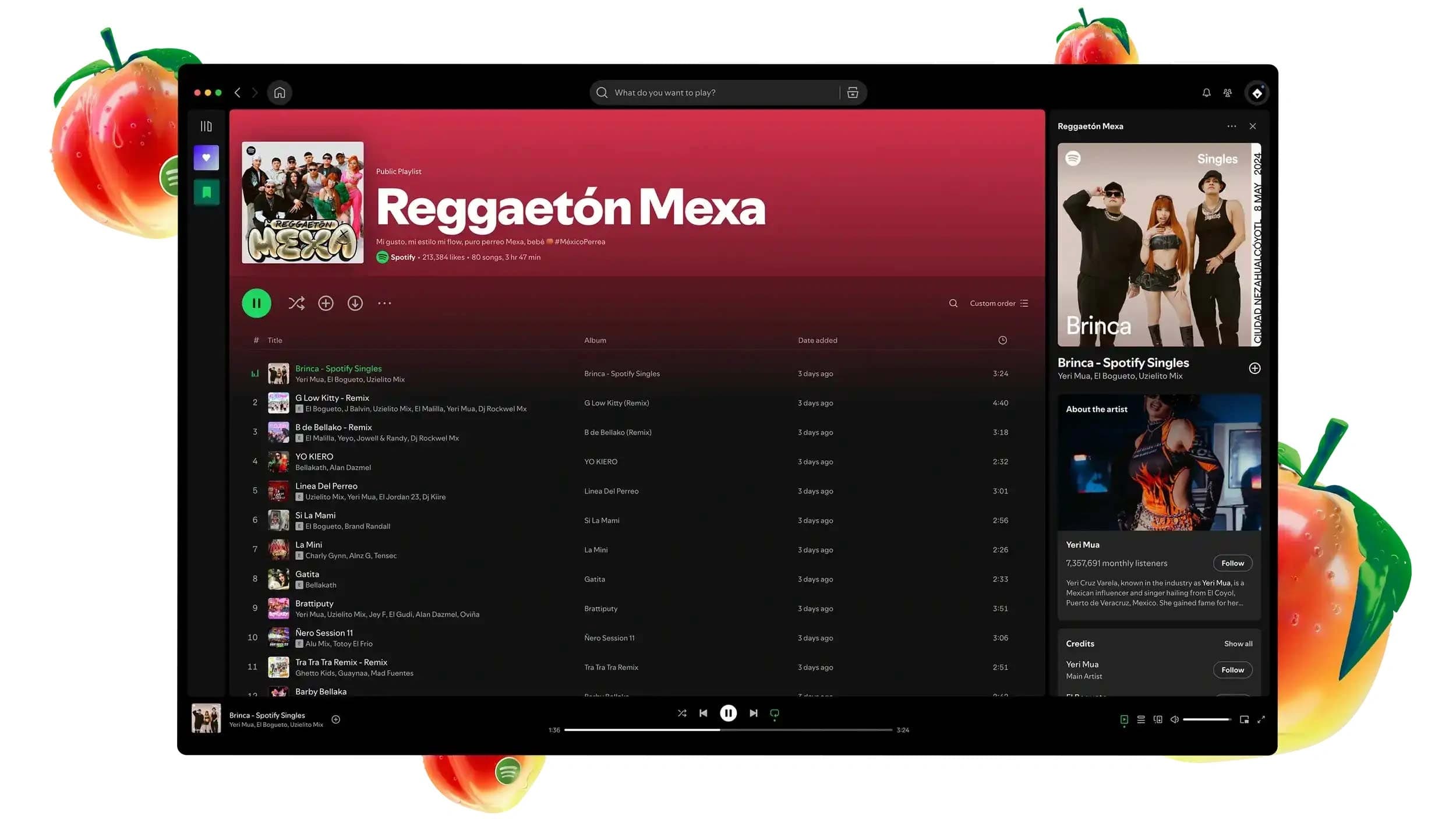The image size is (1456, 819).
Task: Click the download songs icon
Action: 355,303
